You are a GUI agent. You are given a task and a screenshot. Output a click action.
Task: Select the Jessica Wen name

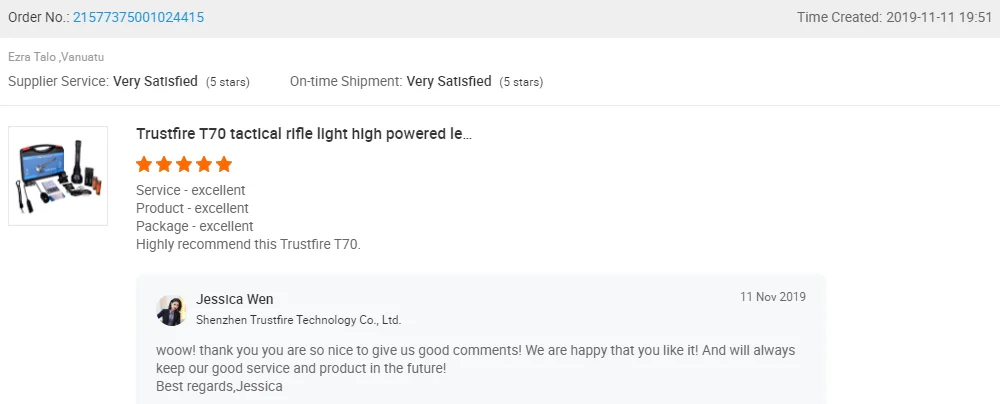coord(235,299)
